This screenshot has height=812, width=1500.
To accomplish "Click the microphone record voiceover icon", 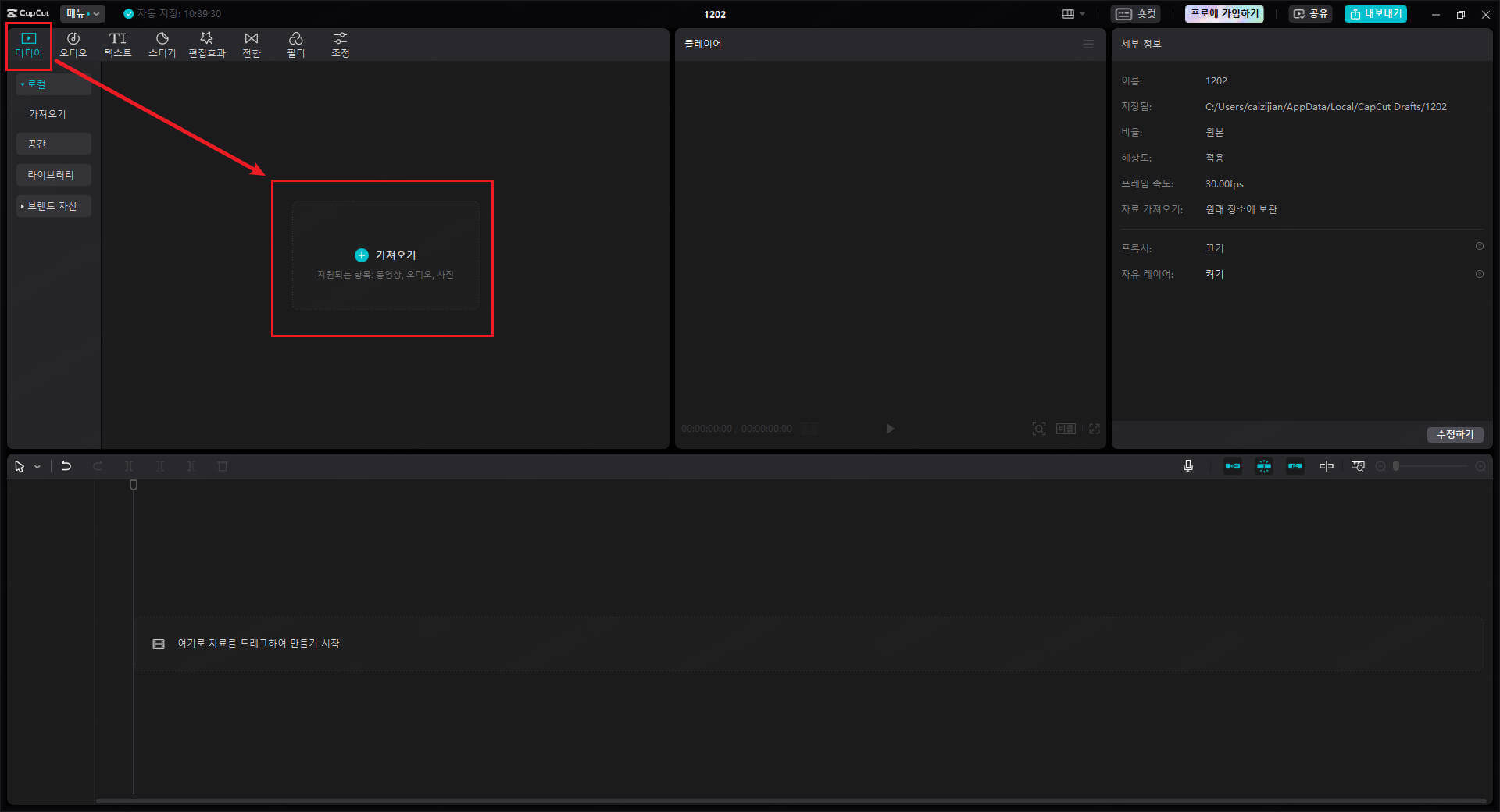I will coord(1188,466).
